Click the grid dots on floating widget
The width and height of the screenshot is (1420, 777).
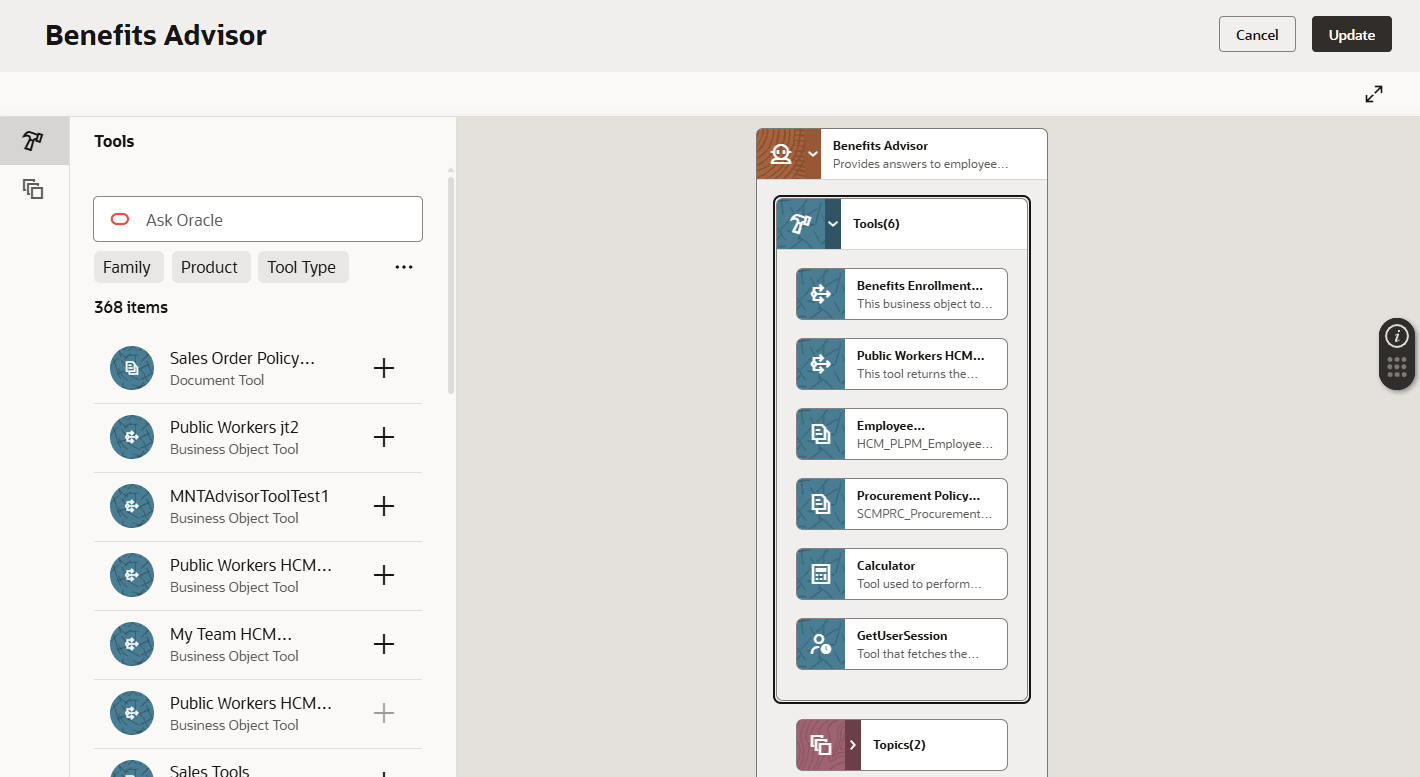1397,367
